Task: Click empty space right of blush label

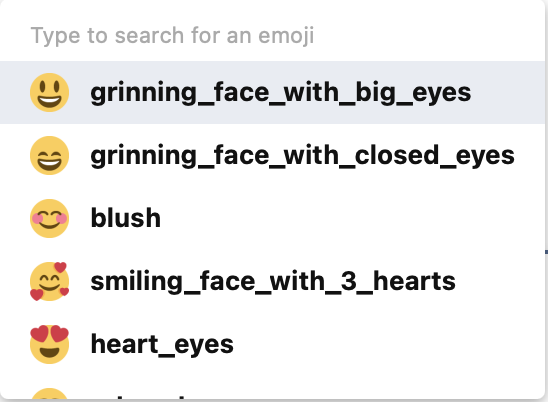Action: [349, 218]
